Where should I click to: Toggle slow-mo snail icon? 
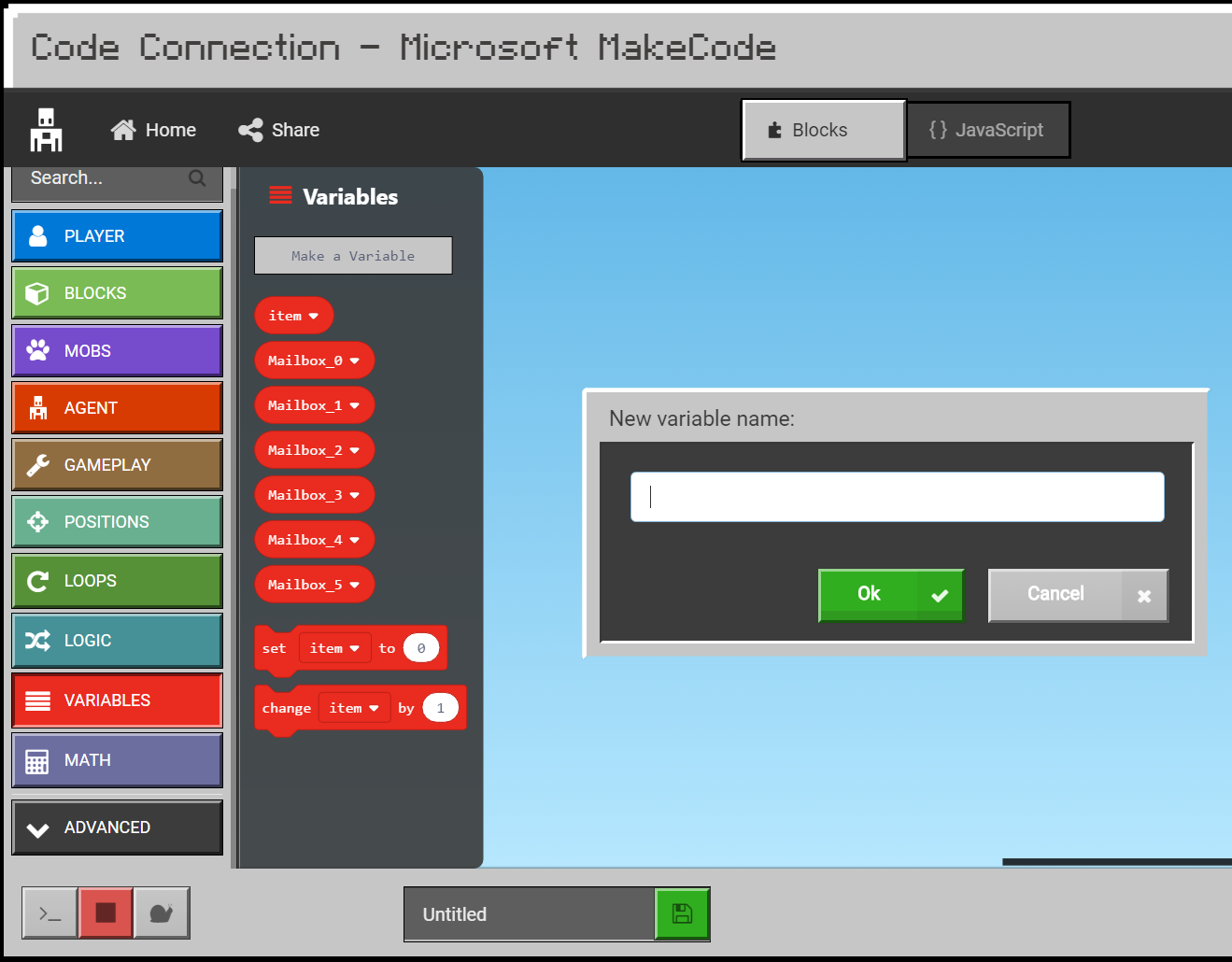[162, 912]
